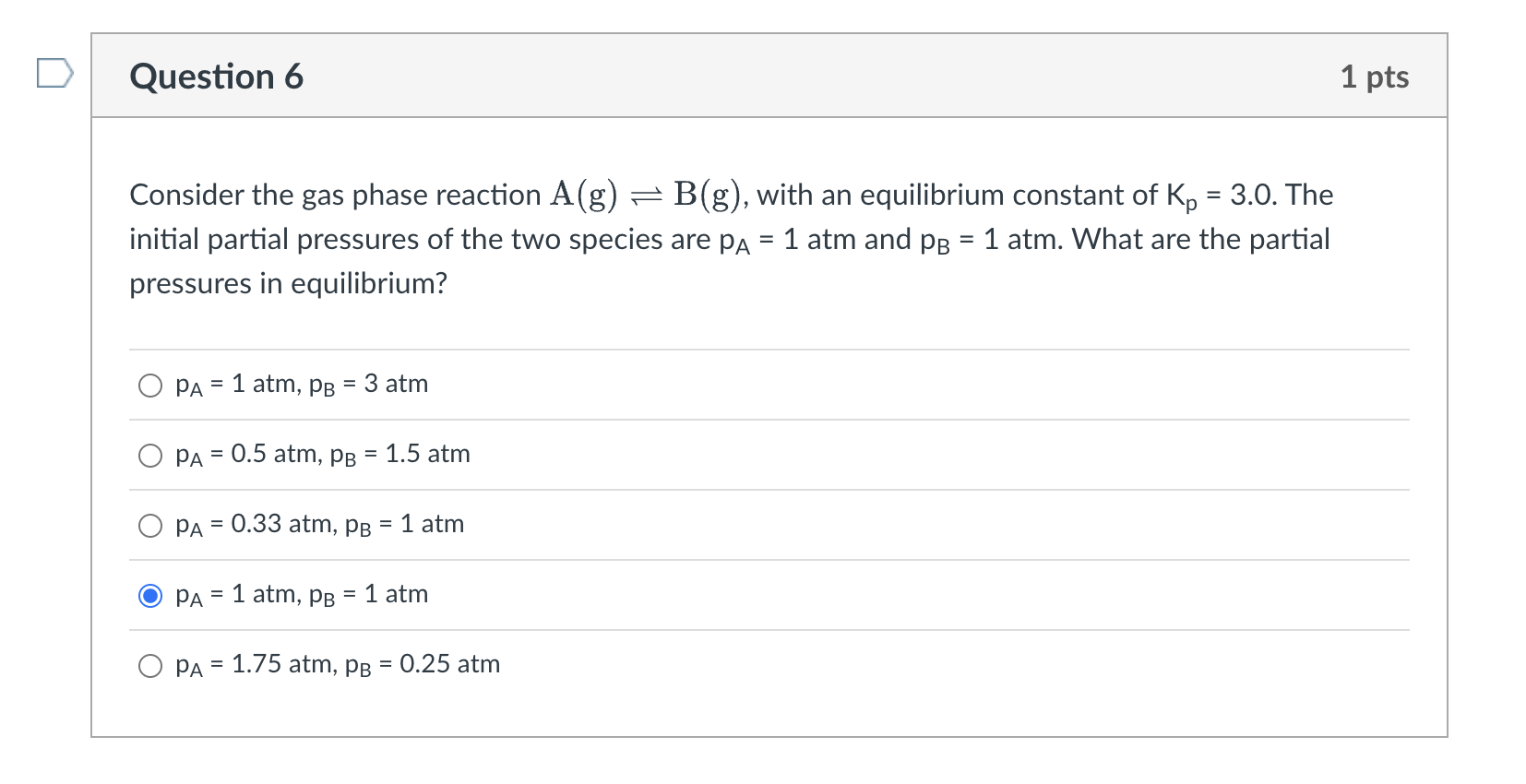
Task: Select radio for pA = 1 atm, pB = 3 atm
Action: click(x=150, y=386)
